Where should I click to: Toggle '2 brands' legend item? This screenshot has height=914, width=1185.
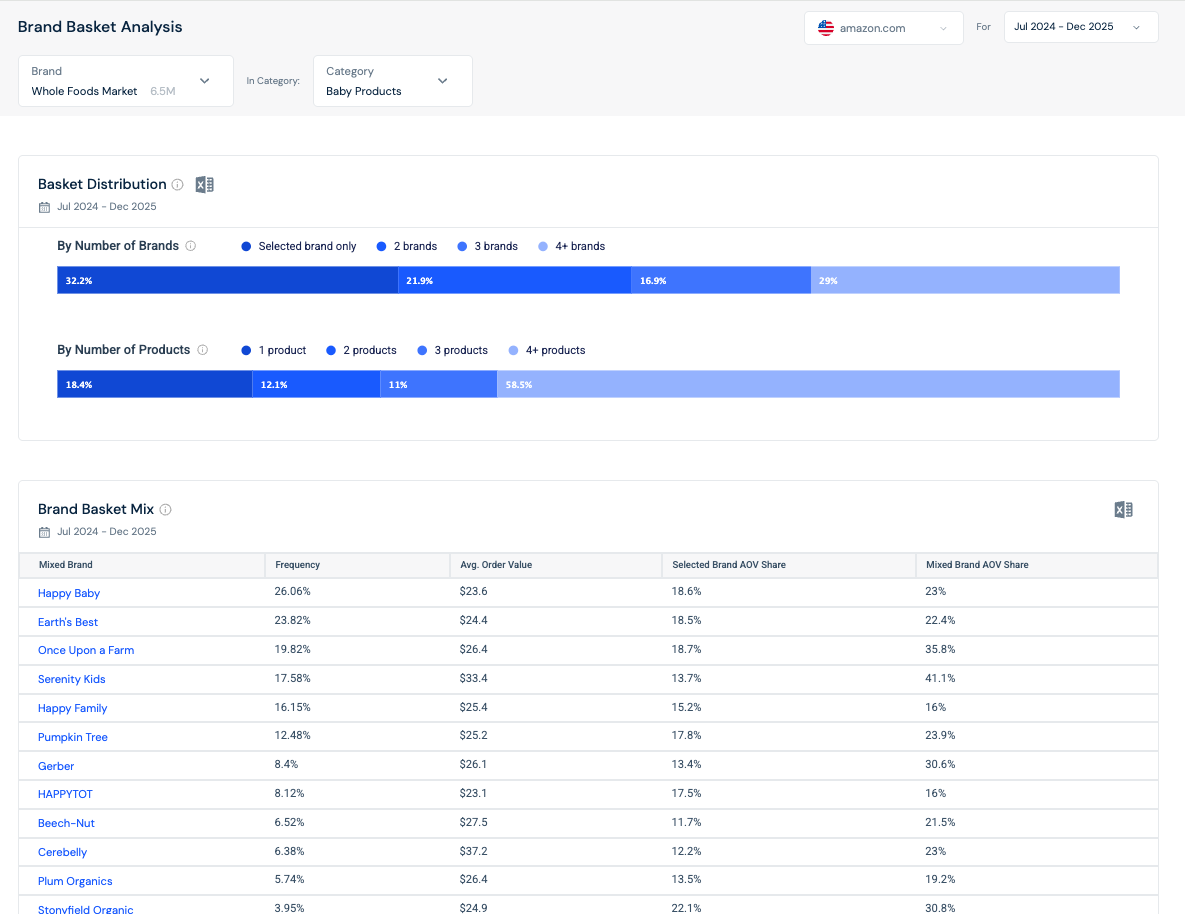[407, 246]
